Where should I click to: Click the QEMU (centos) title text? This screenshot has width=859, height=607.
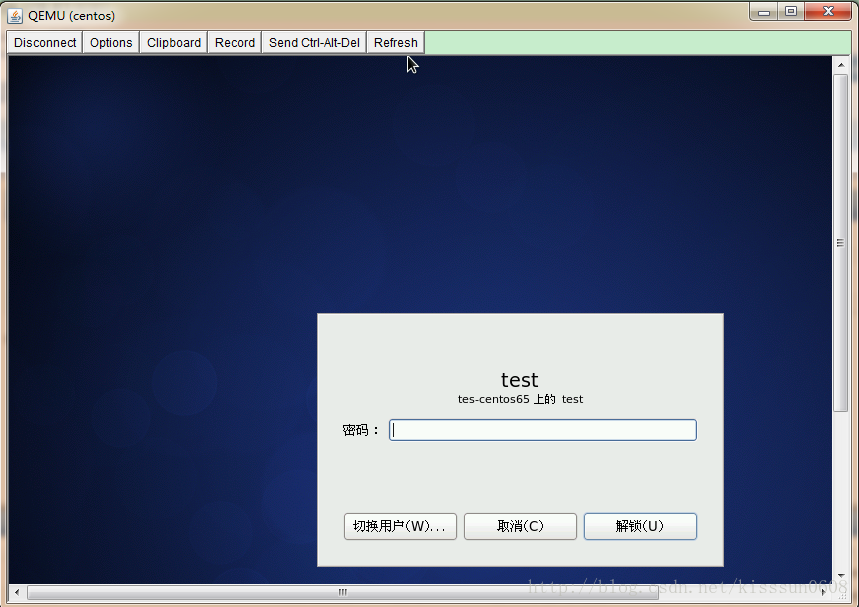[72, 16]
